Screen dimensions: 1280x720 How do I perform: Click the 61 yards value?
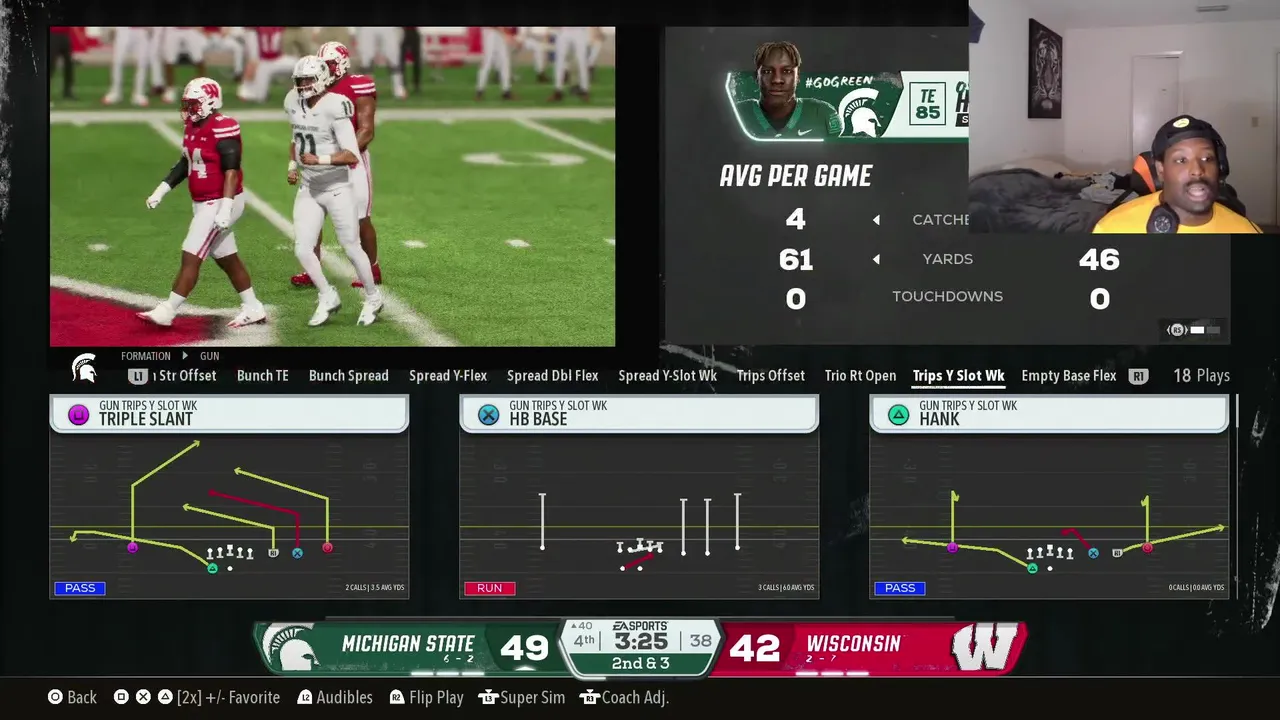point(796,260)
